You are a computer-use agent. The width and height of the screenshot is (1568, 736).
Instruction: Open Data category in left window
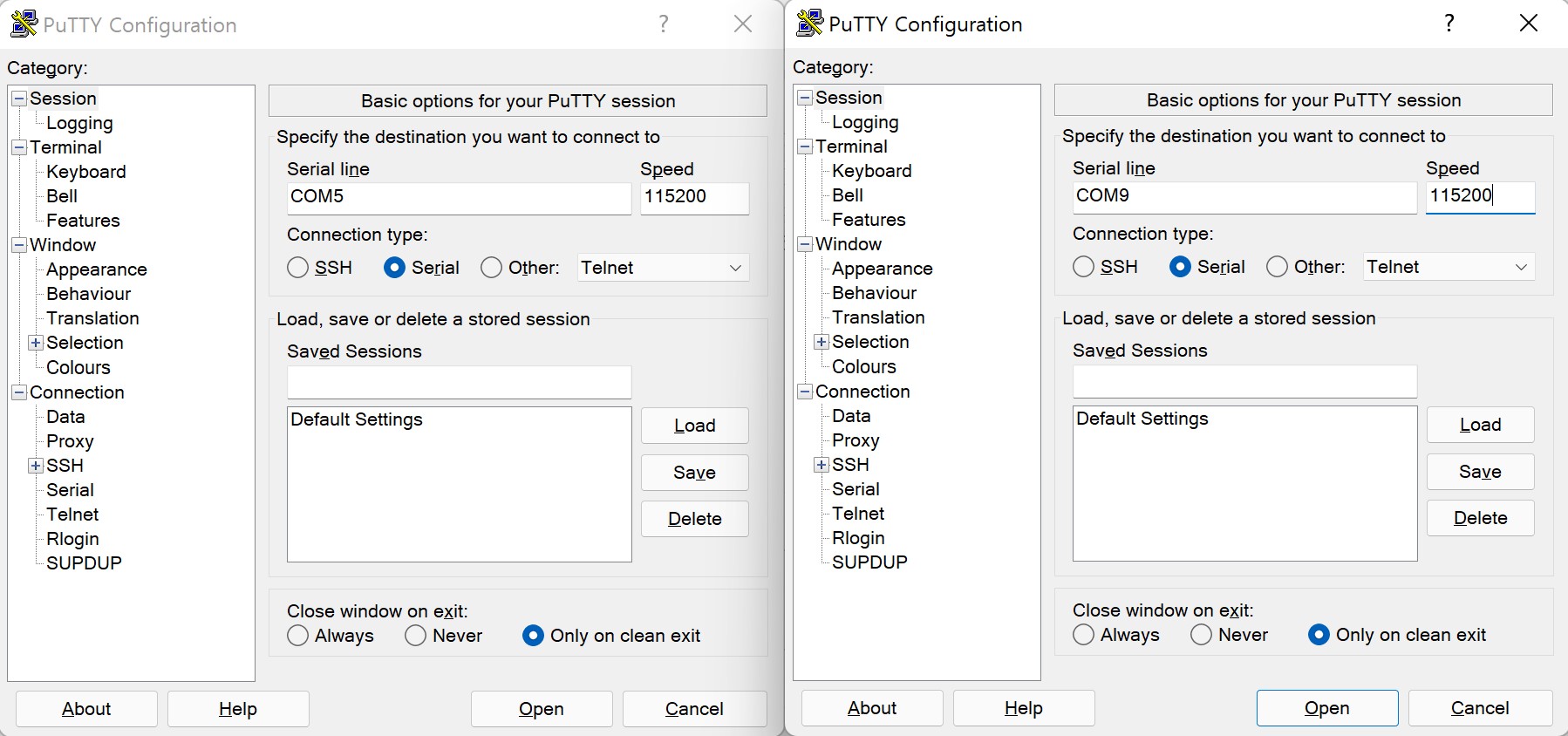click(x=65, y=417)
